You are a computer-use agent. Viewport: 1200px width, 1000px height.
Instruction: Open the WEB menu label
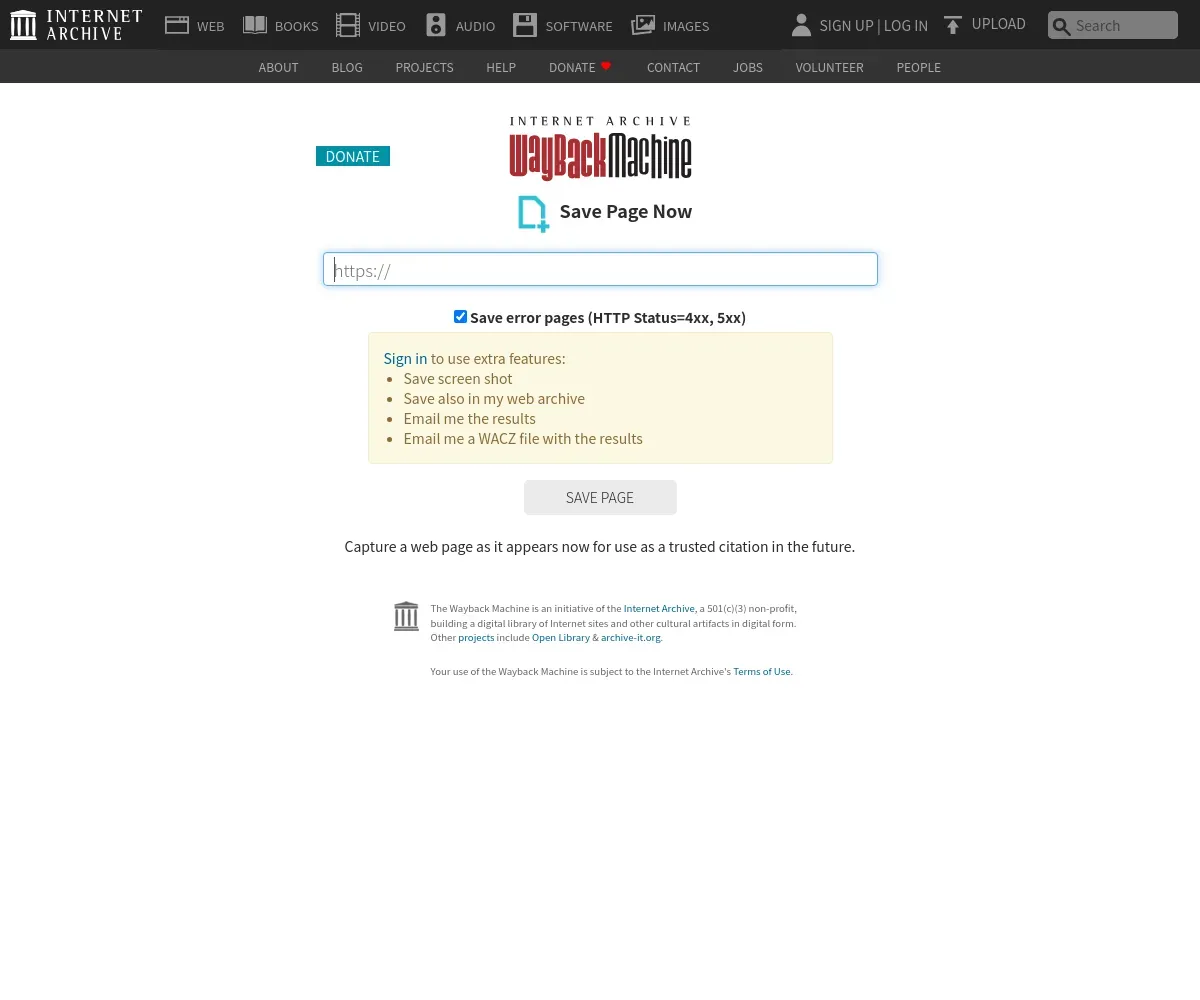tap(211, 26)
